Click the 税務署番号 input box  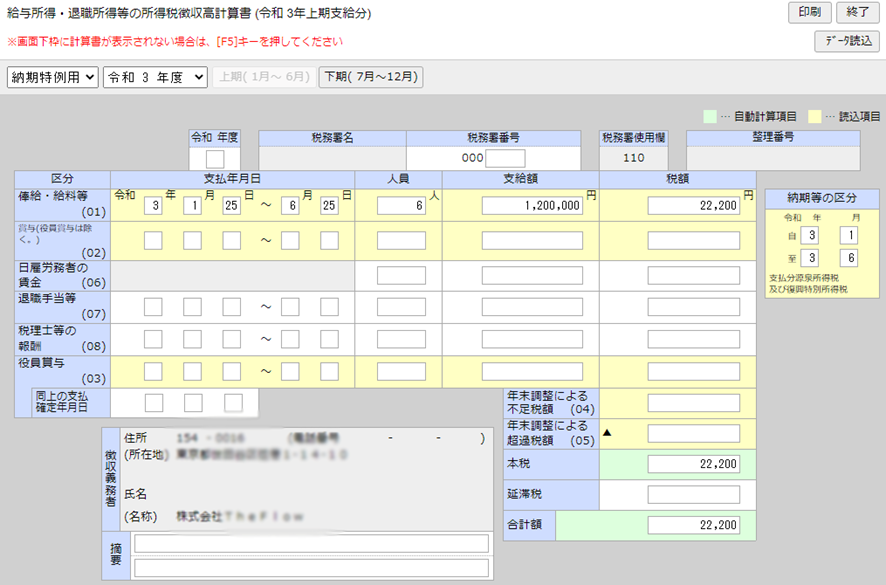pos(505,158)
